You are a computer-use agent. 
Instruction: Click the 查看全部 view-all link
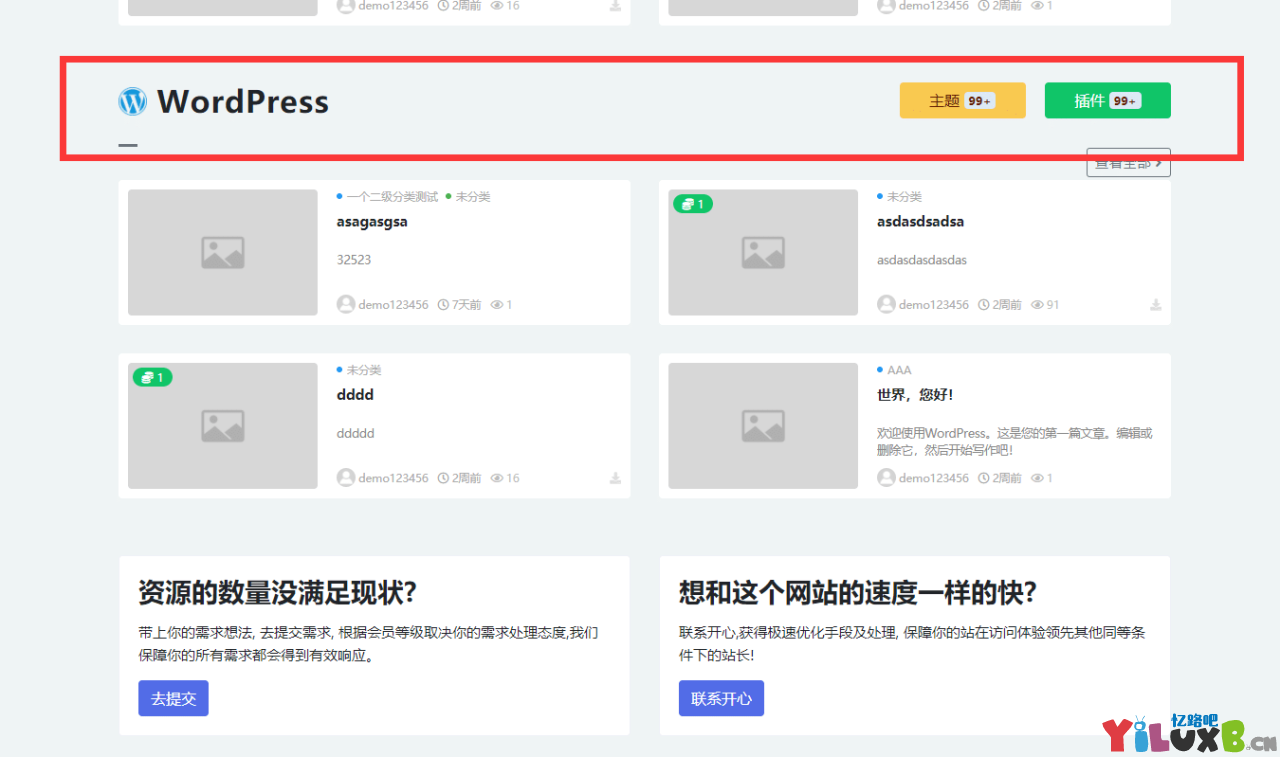click(x=1128, y=163)
